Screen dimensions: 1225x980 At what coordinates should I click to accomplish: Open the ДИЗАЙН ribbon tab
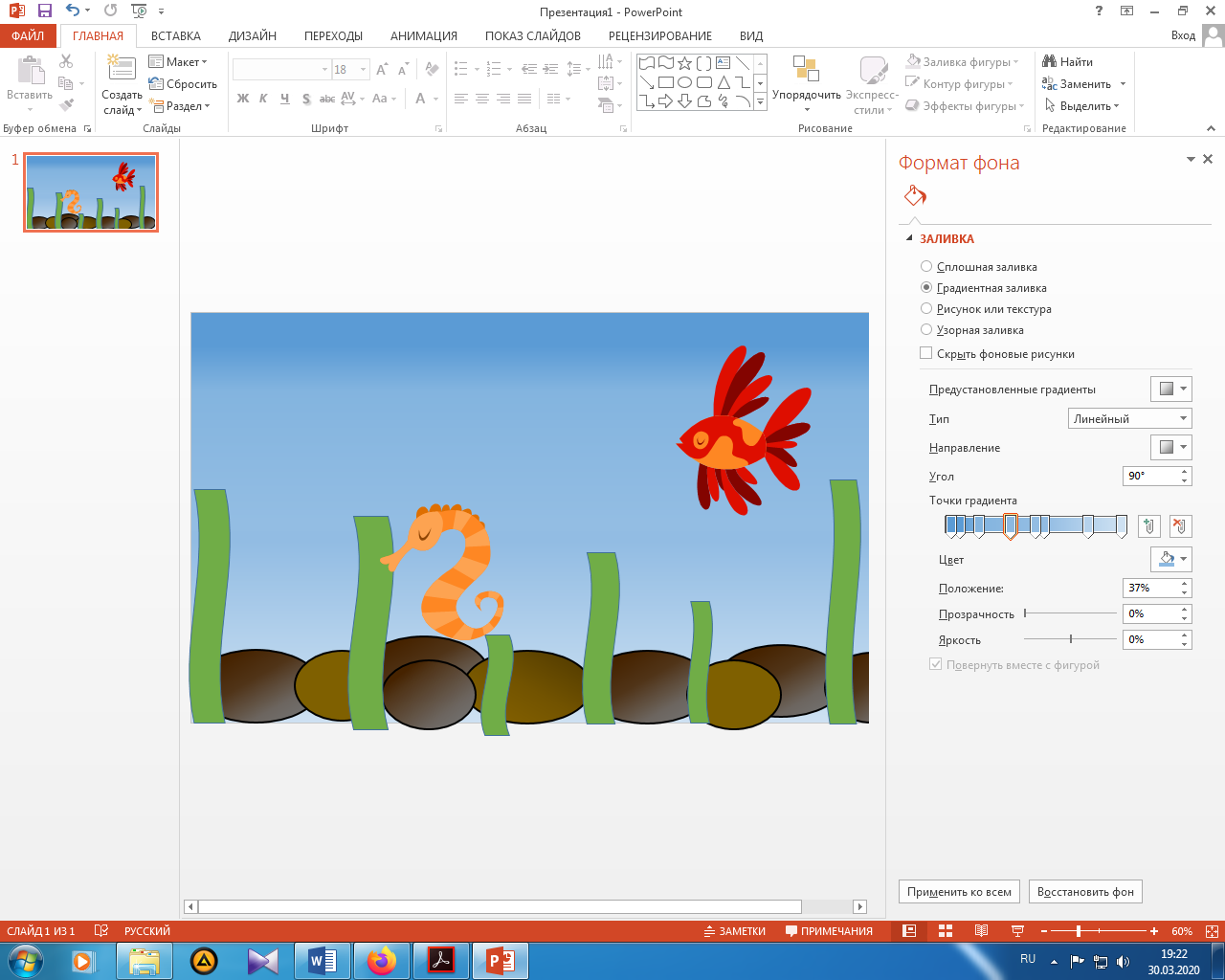tap(253, 36)
